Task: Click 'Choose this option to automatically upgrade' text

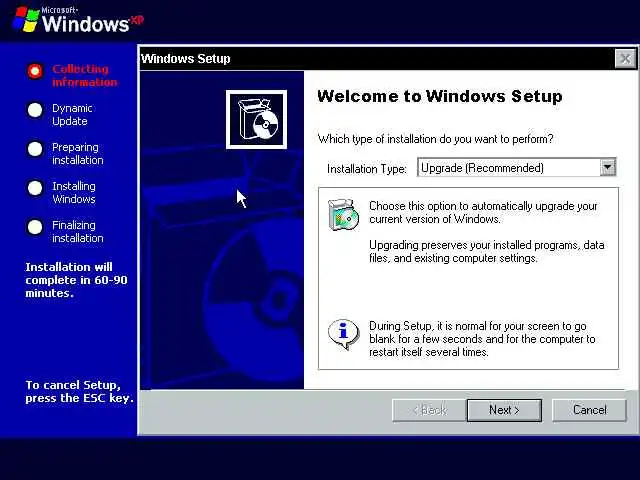Action: point(483,213)
